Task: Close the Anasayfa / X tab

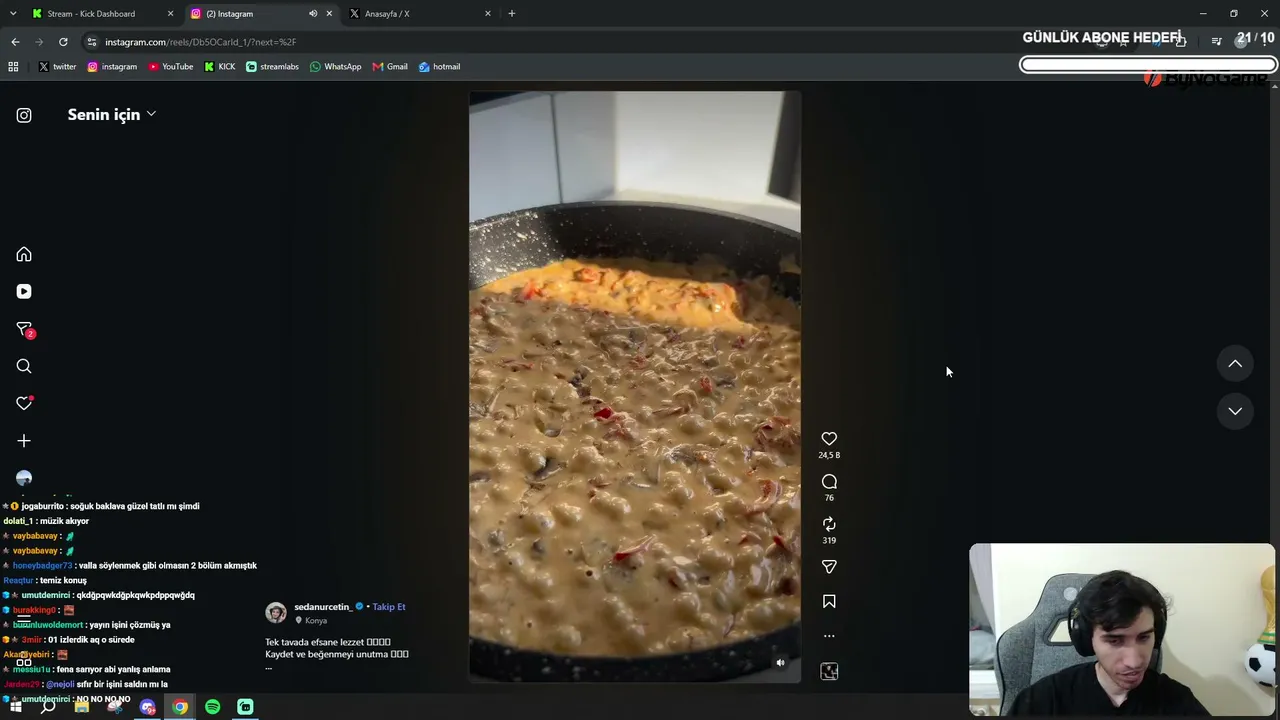Action: point(488,14)
